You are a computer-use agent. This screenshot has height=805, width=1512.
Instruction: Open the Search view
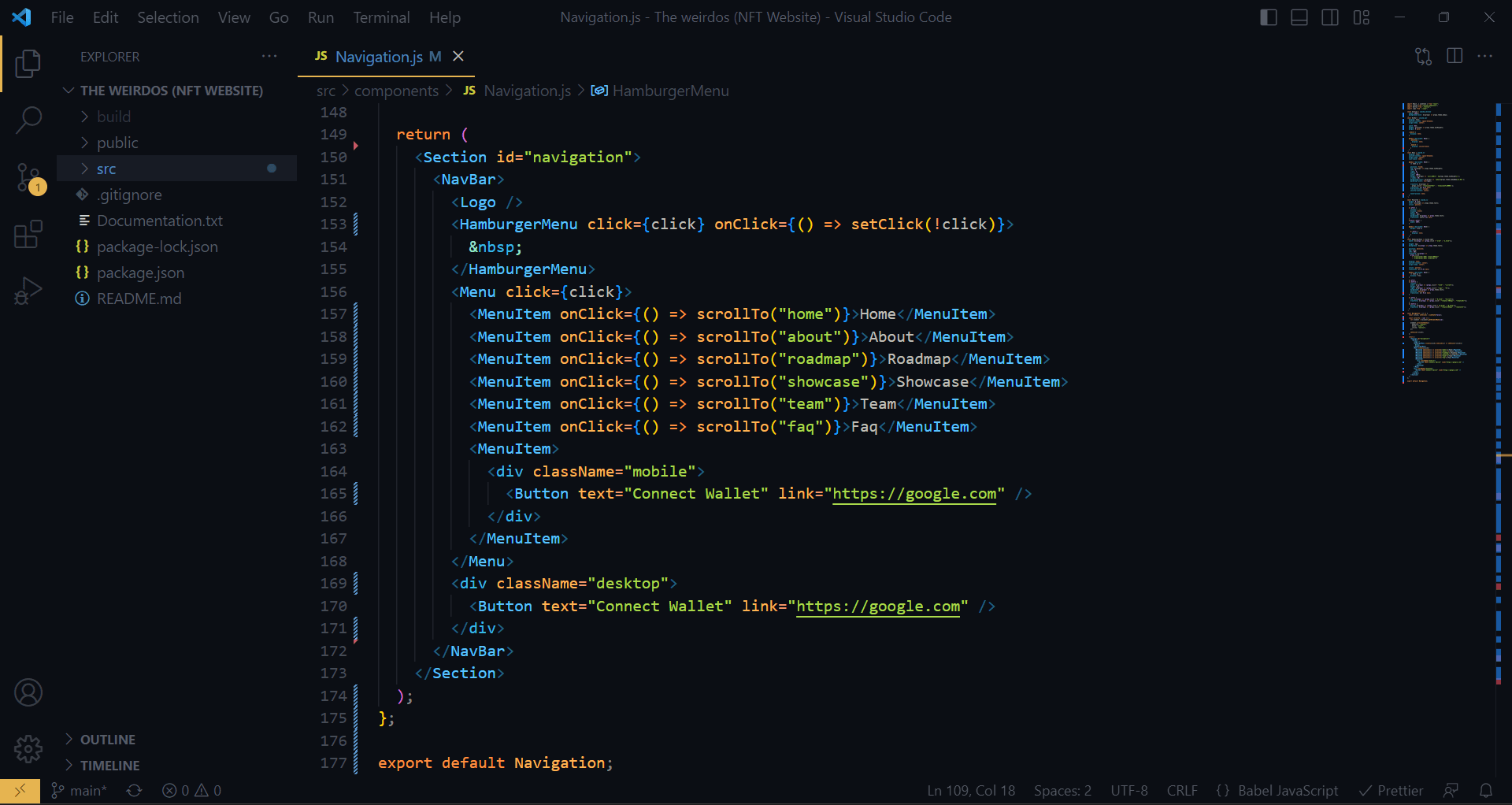[x=28, y=120]
